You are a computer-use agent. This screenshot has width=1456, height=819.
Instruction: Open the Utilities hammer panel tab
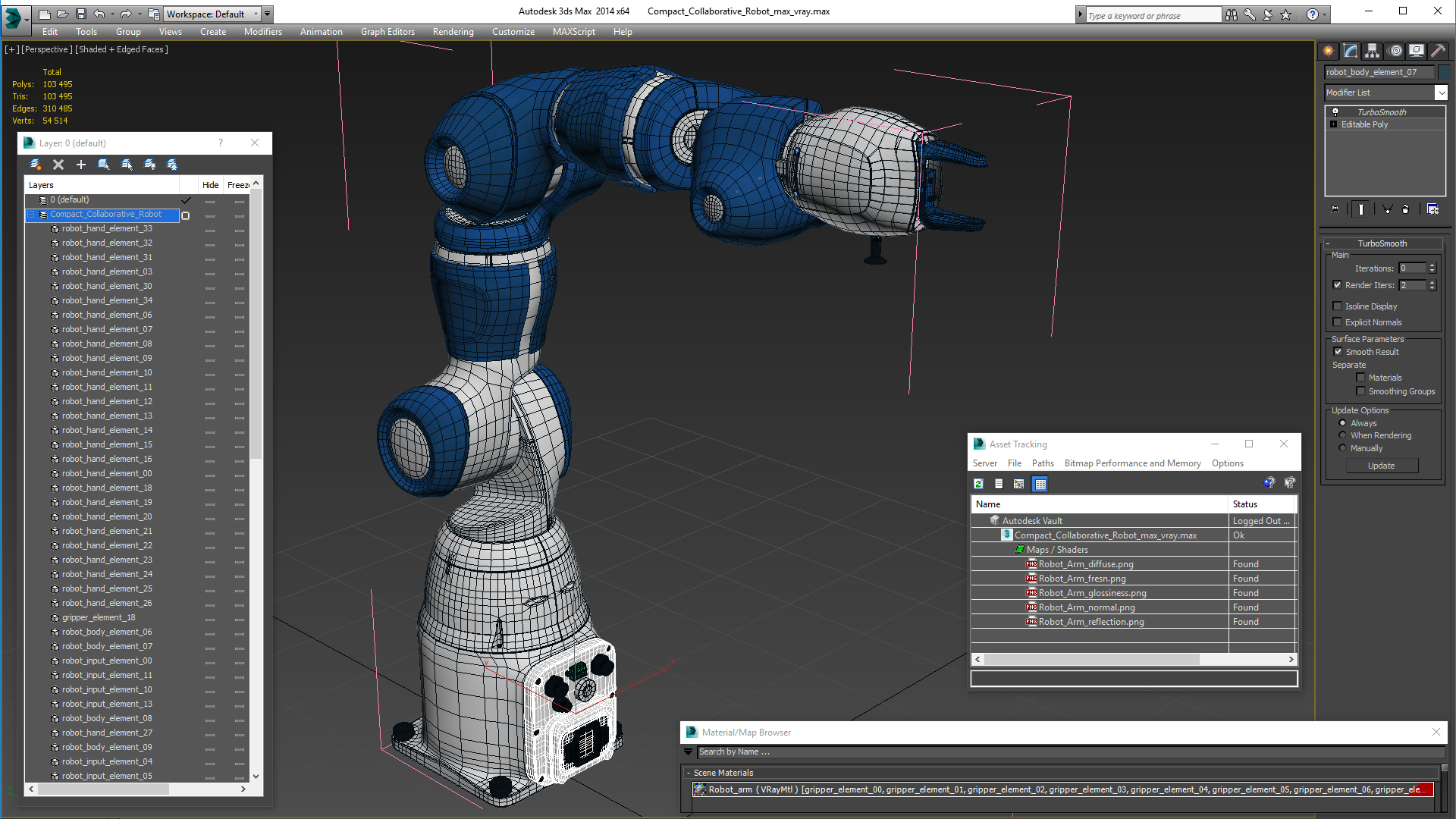1438,51
